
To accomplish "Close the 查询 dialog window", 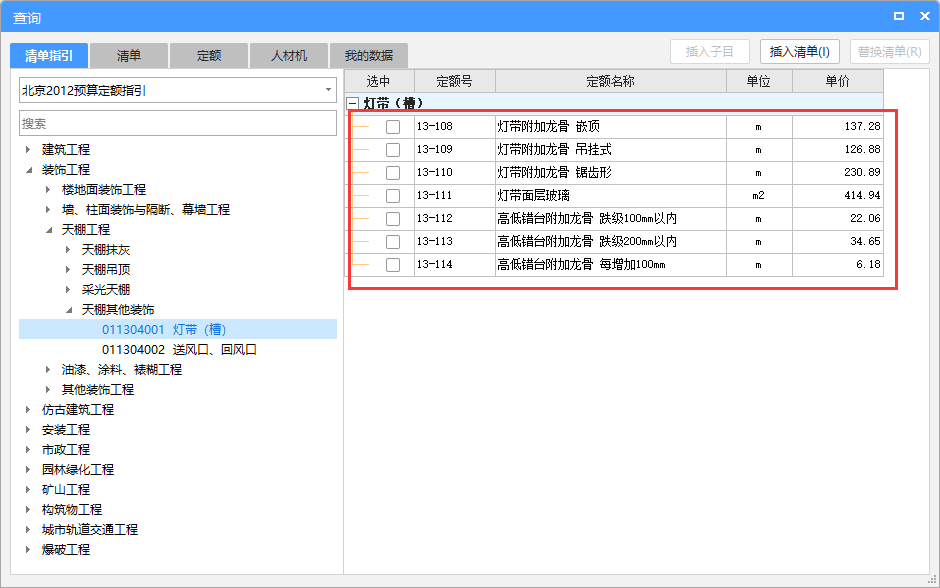I will (924, 16).
